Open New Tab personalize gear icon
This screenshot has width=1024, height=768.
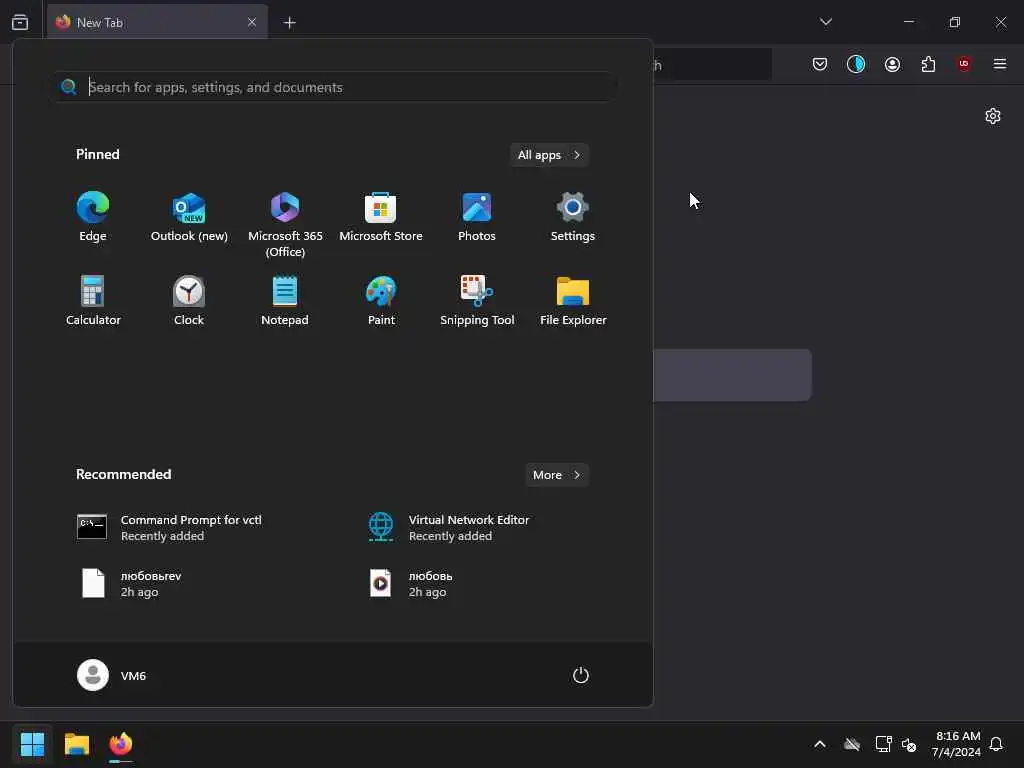click(x=993, y=116)
